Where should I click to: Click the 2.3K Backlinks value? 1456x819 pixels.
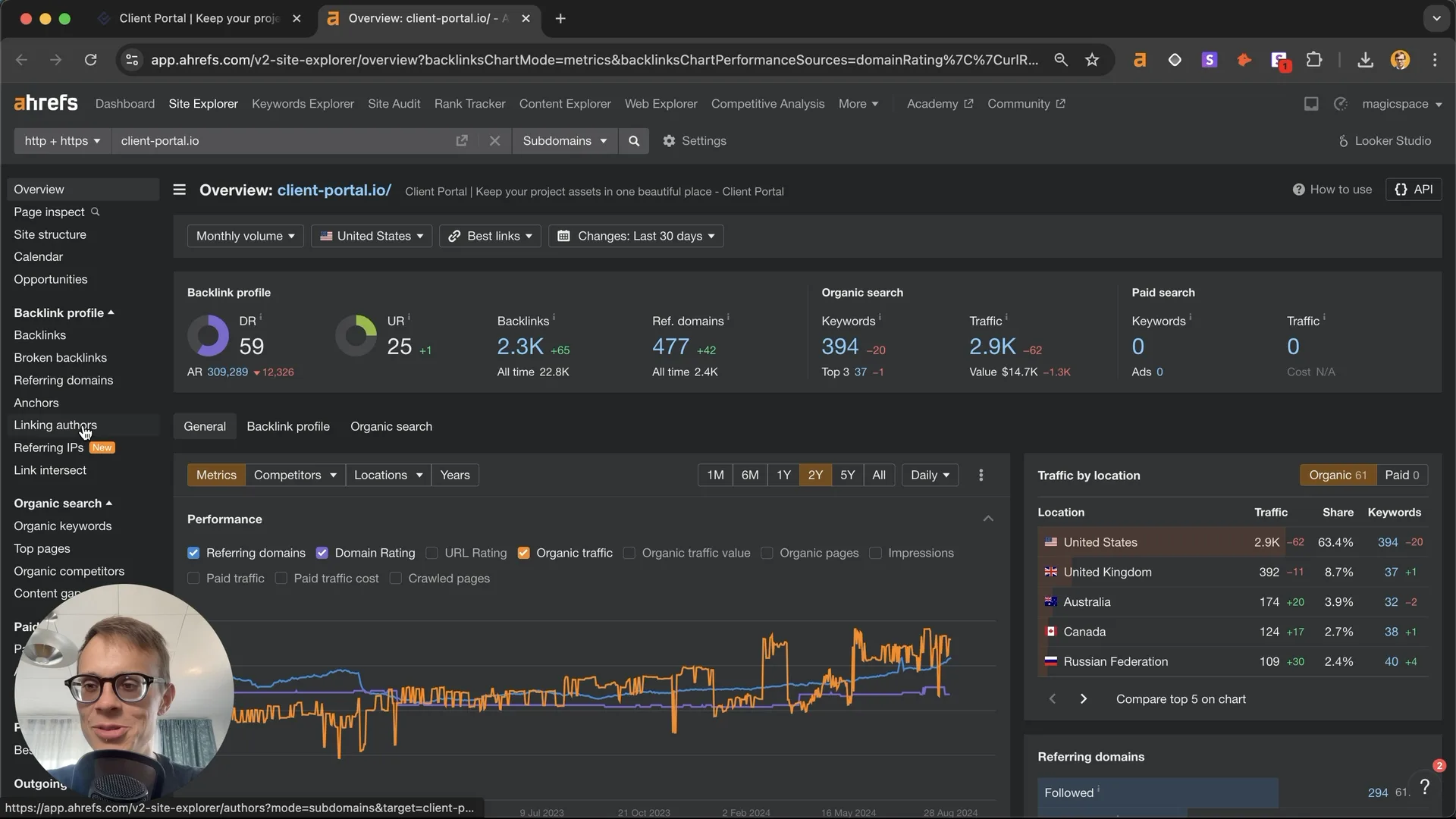click(x=520, y=347)
